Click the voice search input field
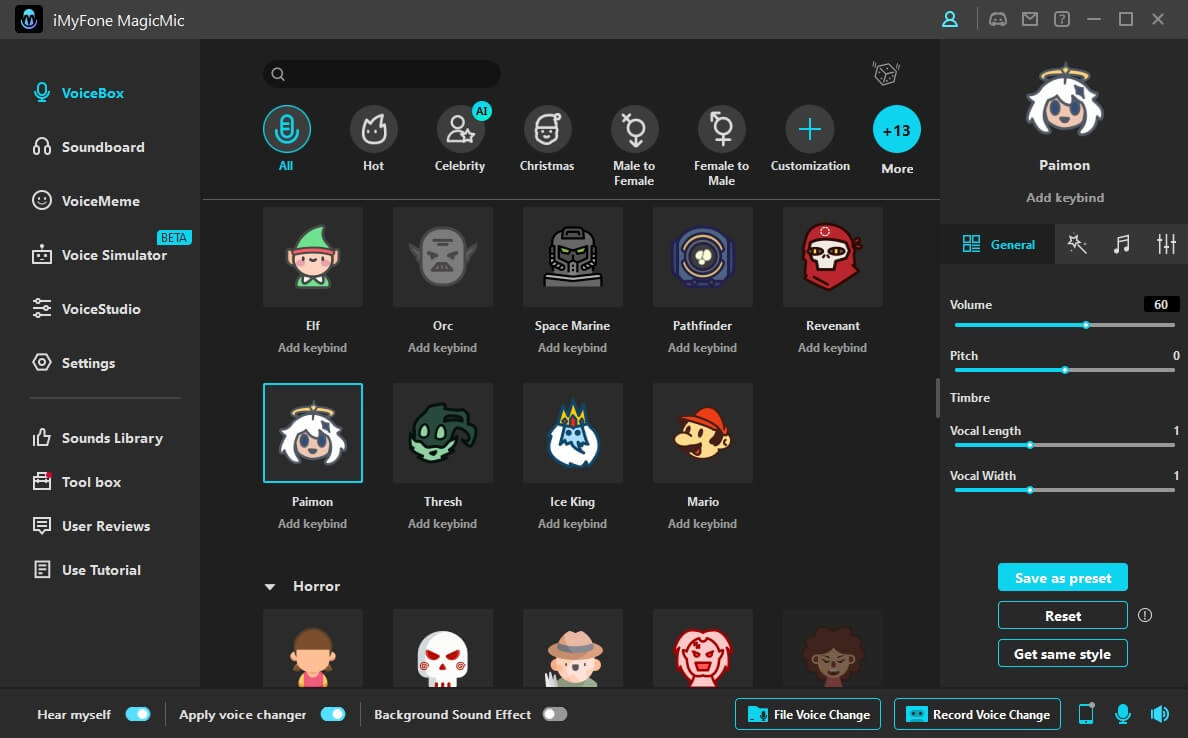Screen dimensions: 1188x738 pyautogui.click(x=382, y=73)
